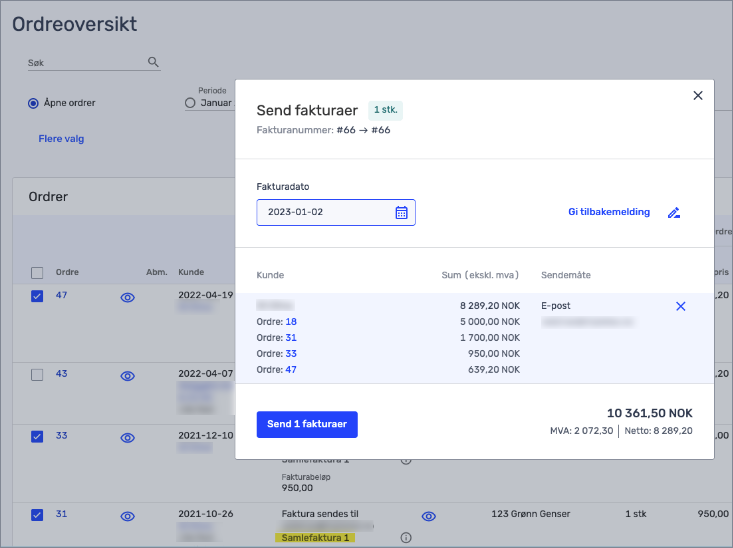Click the 8 289,20 NOK sum
The image size is (733, 548).
[x=490, y=306]
